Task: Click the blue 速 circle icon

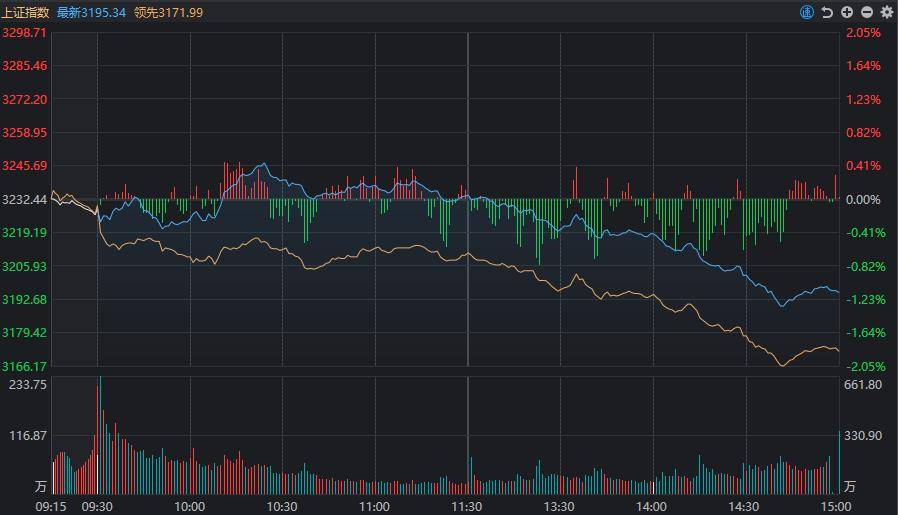Action: 806,12
